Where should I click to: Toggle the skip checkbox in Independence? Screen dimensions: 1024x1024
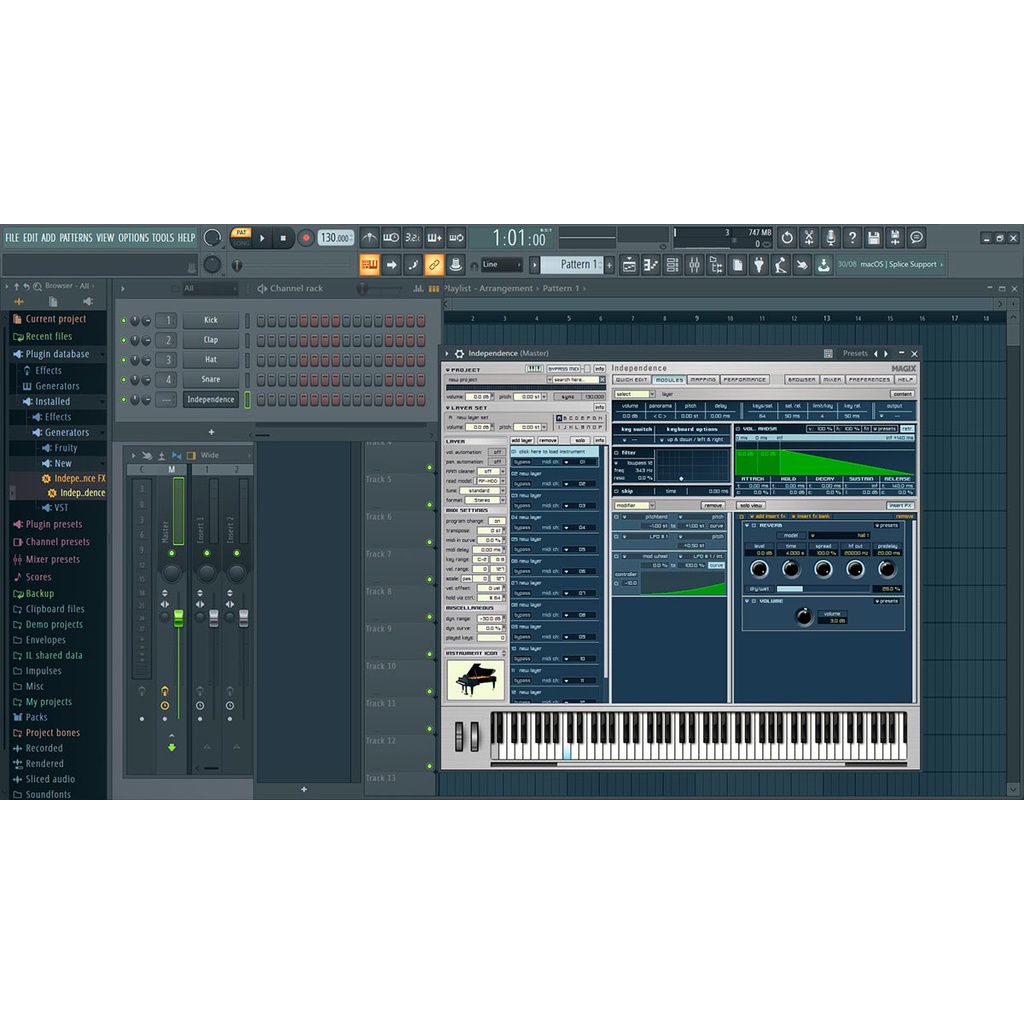point(616,491)
